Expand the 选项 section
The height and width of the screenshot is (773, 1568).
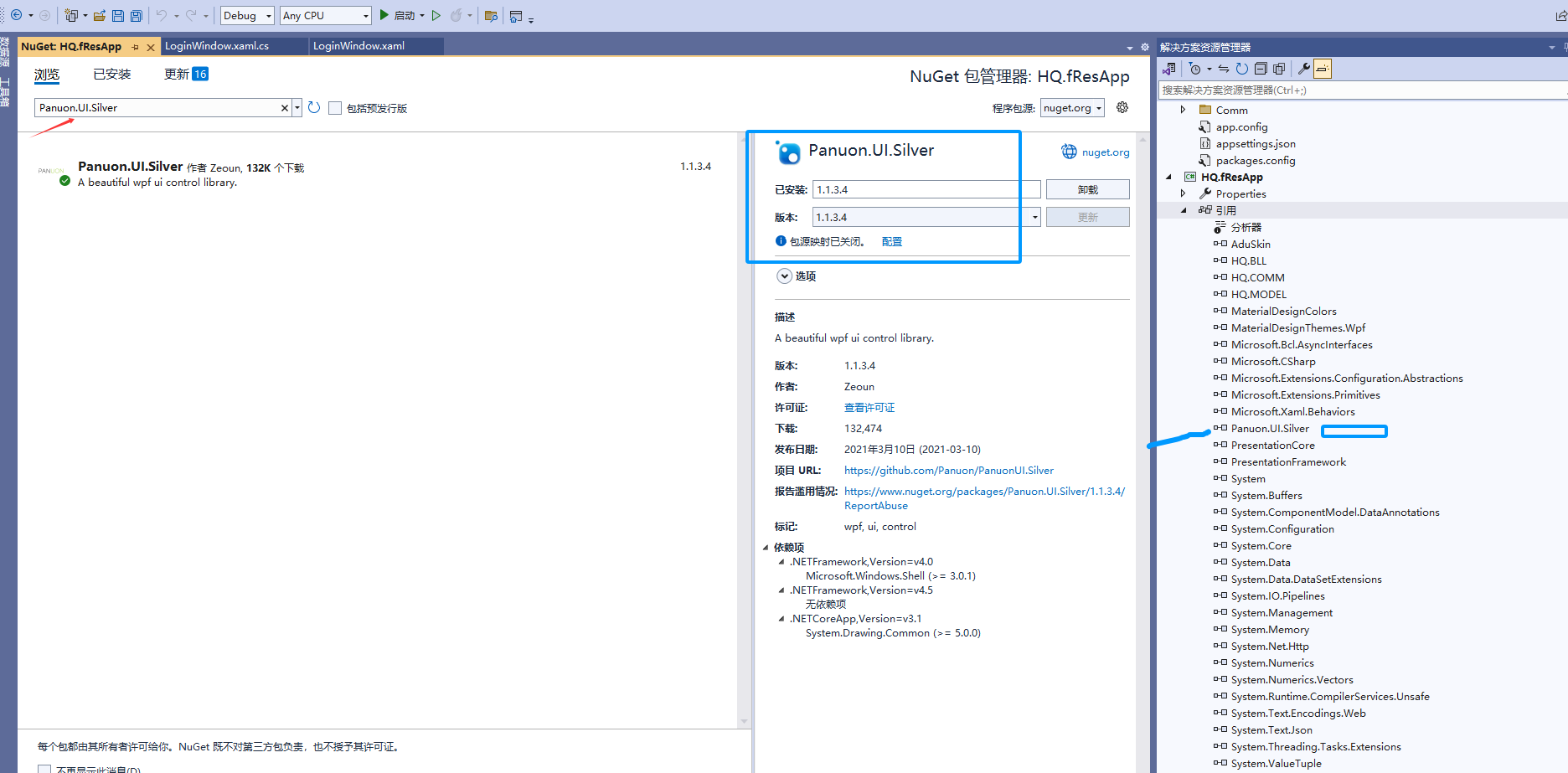(784, 276)
